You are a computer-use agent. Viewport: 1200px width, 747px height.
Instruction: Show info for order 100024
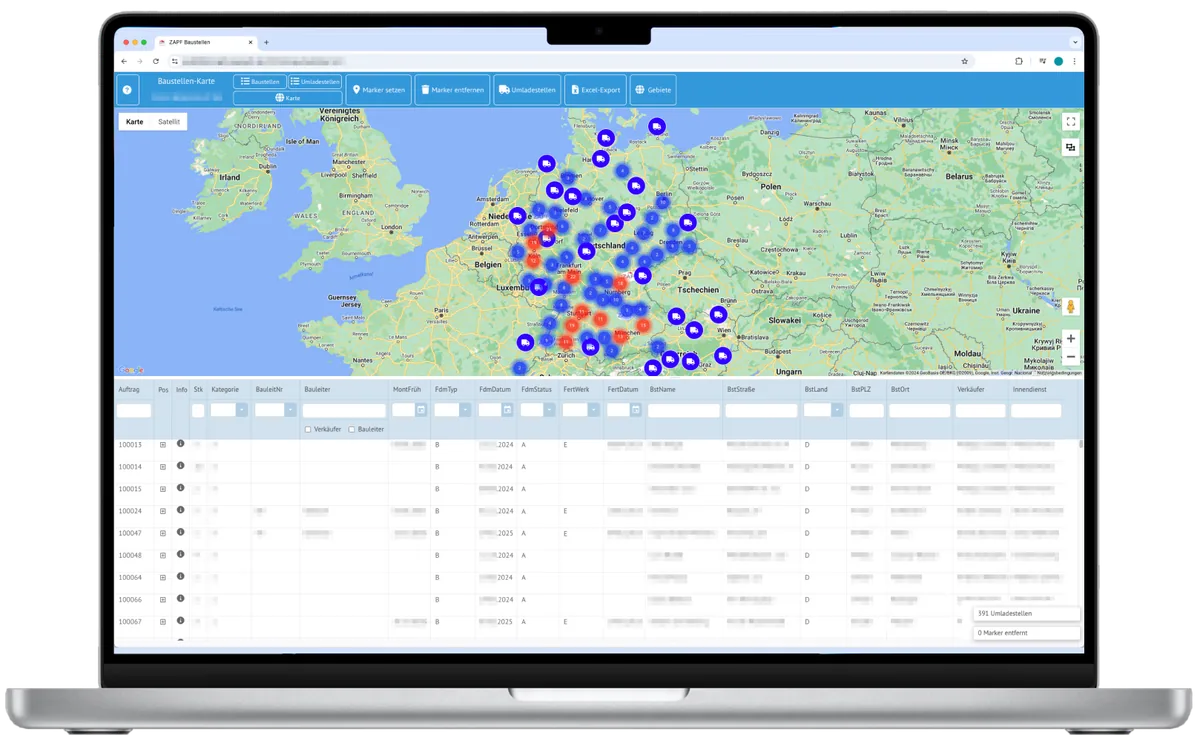click(x=181, y=510)
